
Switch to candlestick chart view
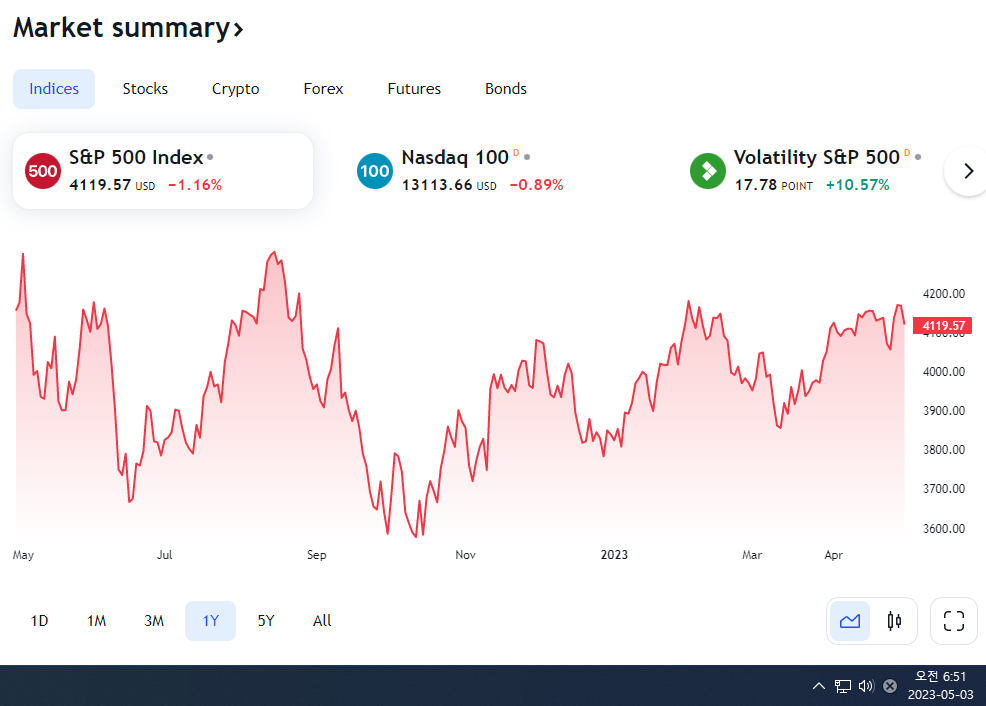[894, 621]
